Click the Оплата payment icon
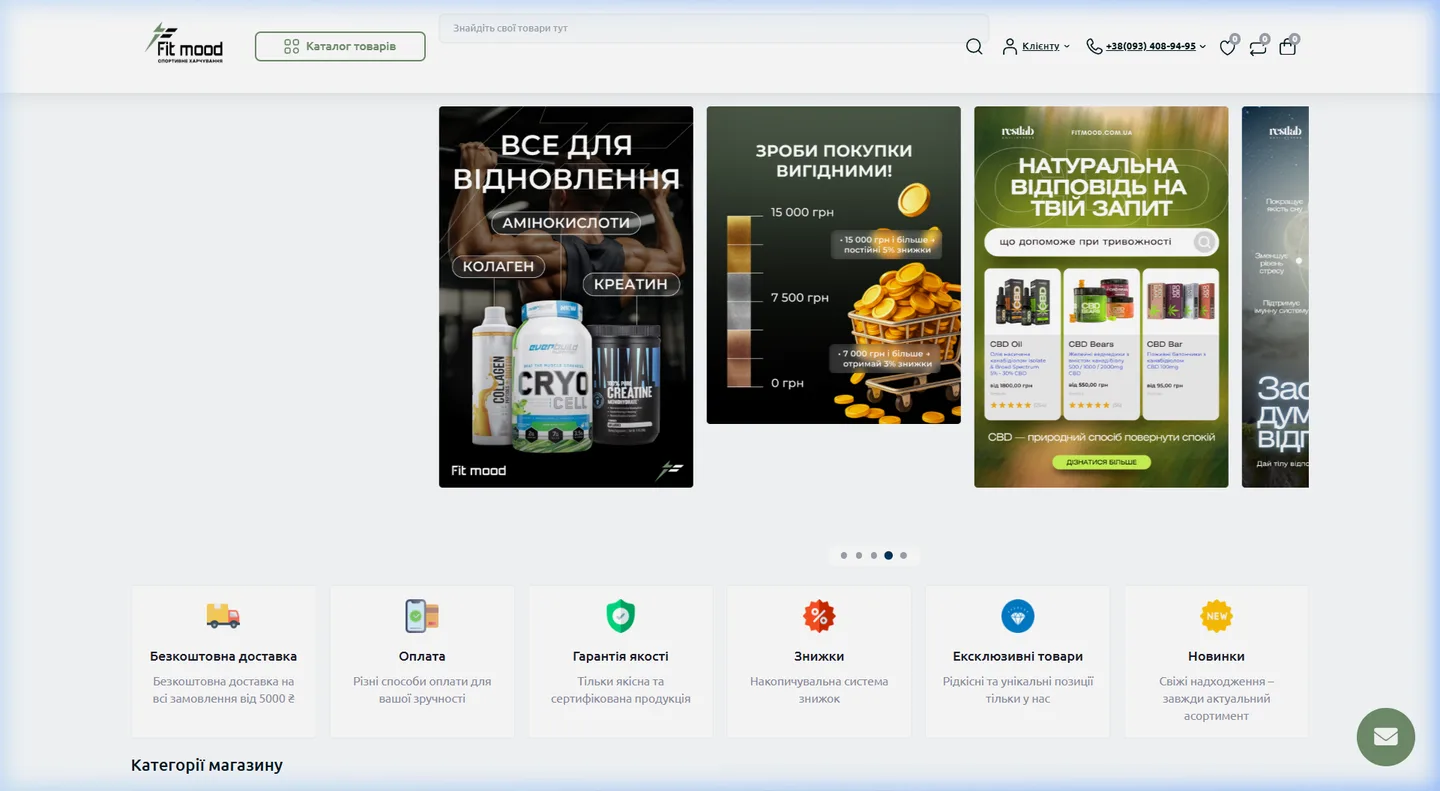 click(422, 616)
